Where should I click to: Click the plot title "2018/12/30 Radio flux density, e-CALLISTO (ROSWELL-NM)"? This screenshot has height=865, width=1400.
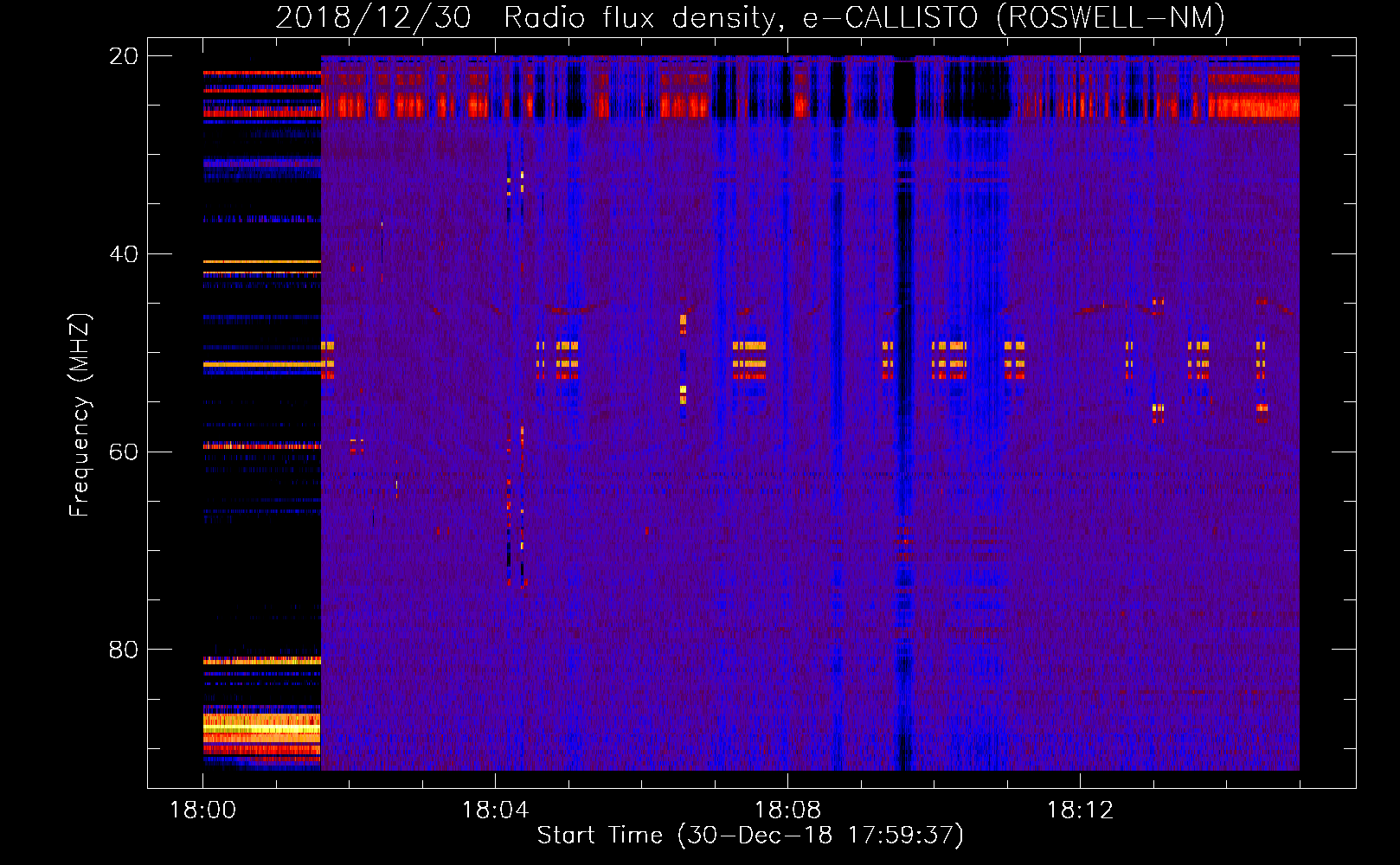pos(750,17)
